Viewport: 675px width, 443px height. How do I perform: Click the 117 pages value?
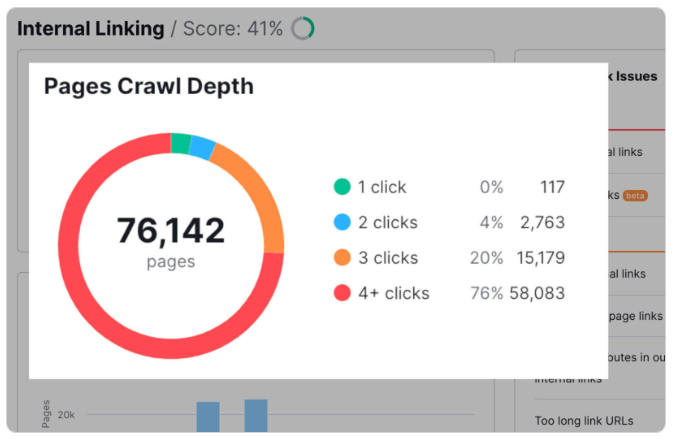(x=552, y=187)
